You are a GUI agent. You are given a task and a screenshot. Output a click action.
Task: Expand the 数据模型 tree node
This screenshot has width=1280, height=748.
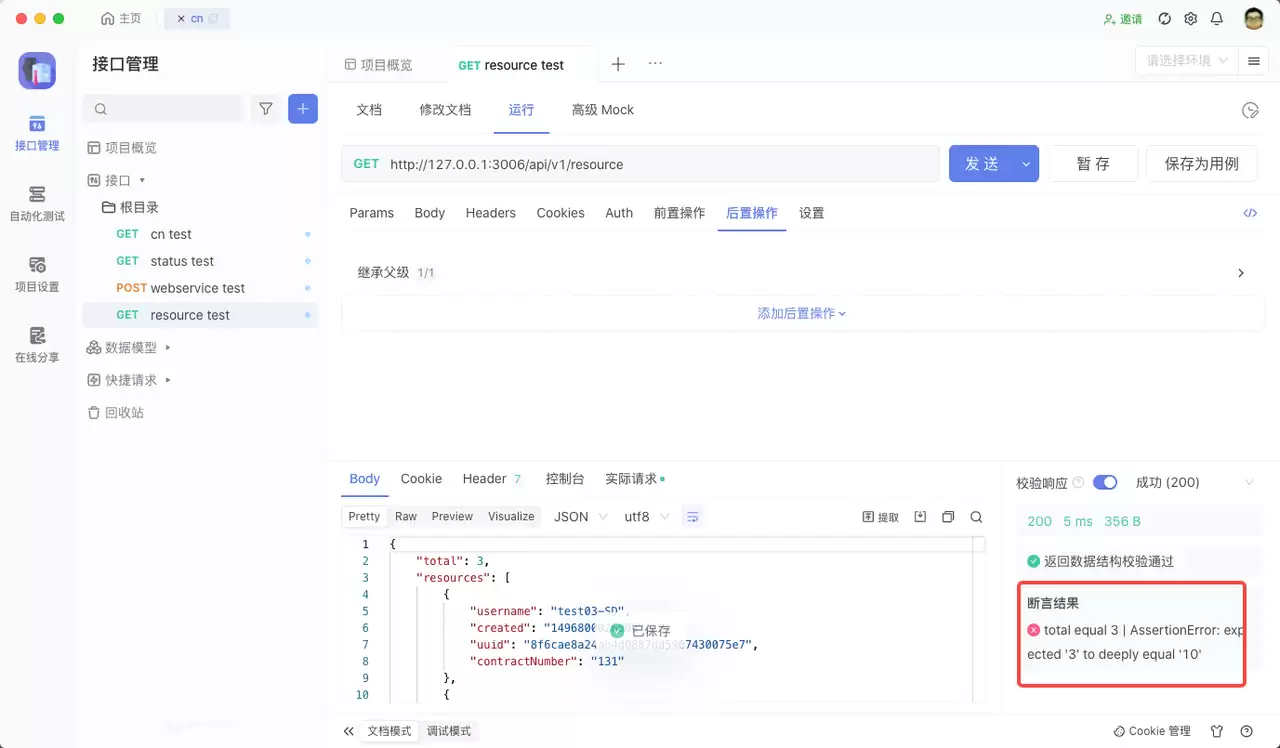[x=168, y=348]
